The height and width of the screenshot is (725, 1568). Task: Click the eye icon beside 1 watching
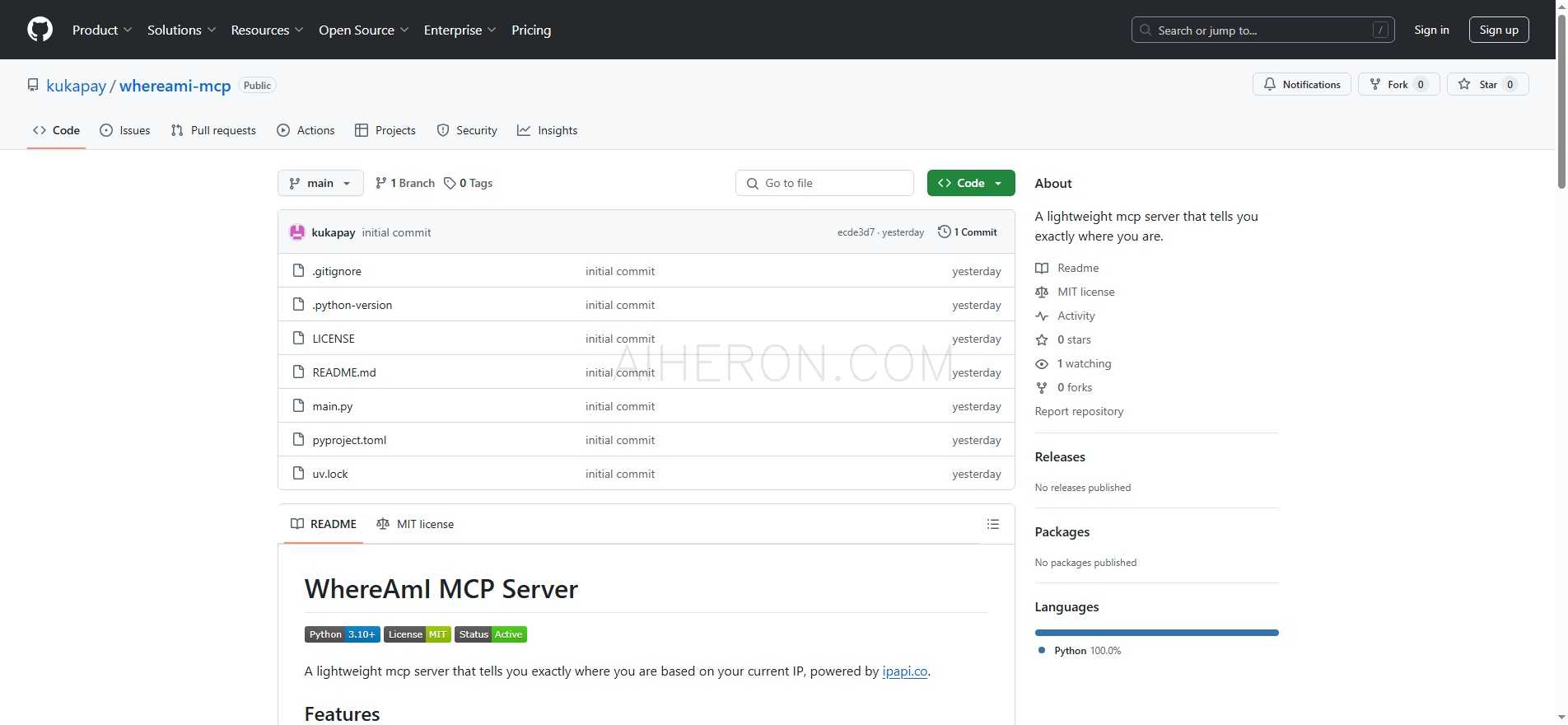point(1042,363)
